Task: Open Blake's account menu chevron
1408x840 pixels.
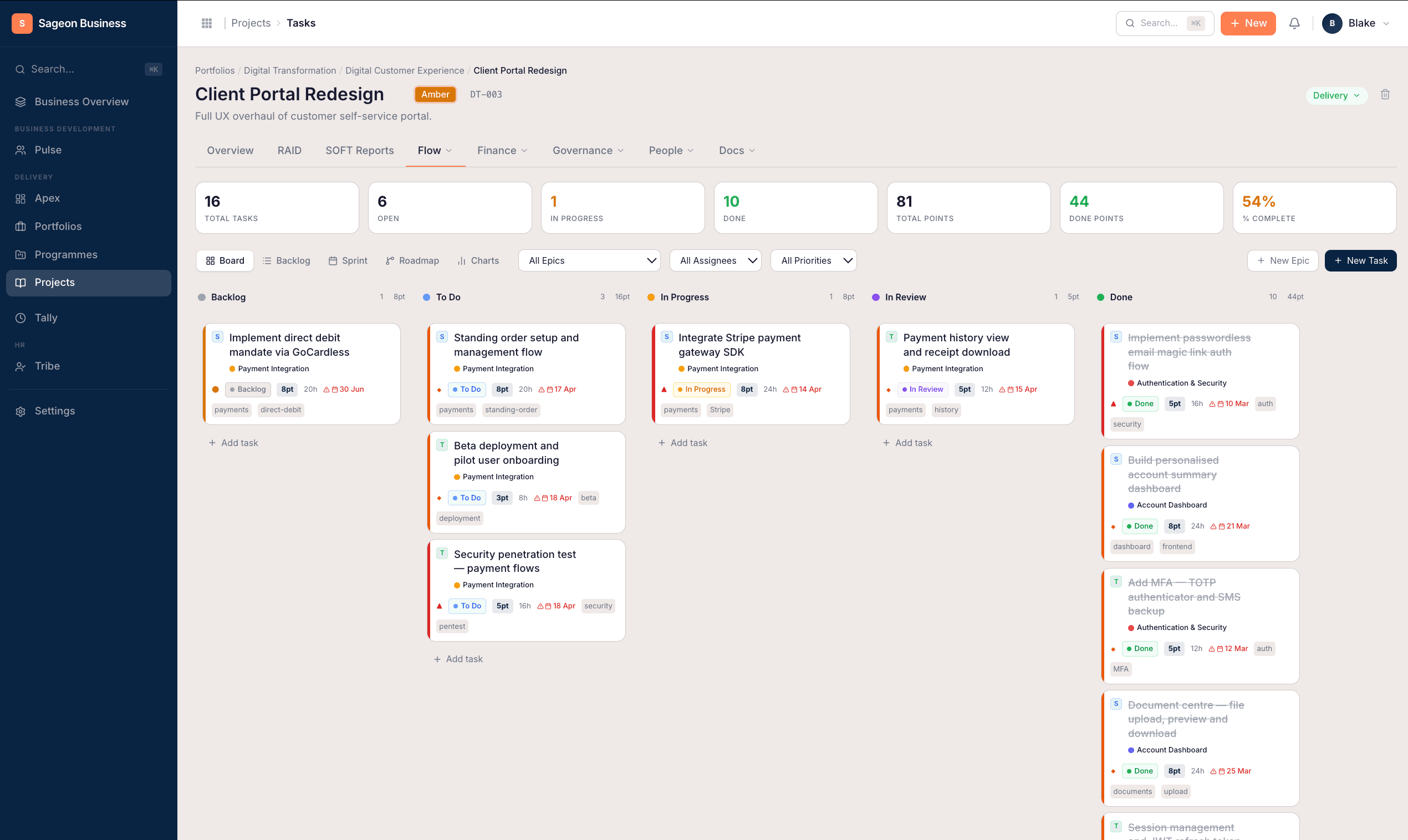Action: click(x=1386, y=24)
